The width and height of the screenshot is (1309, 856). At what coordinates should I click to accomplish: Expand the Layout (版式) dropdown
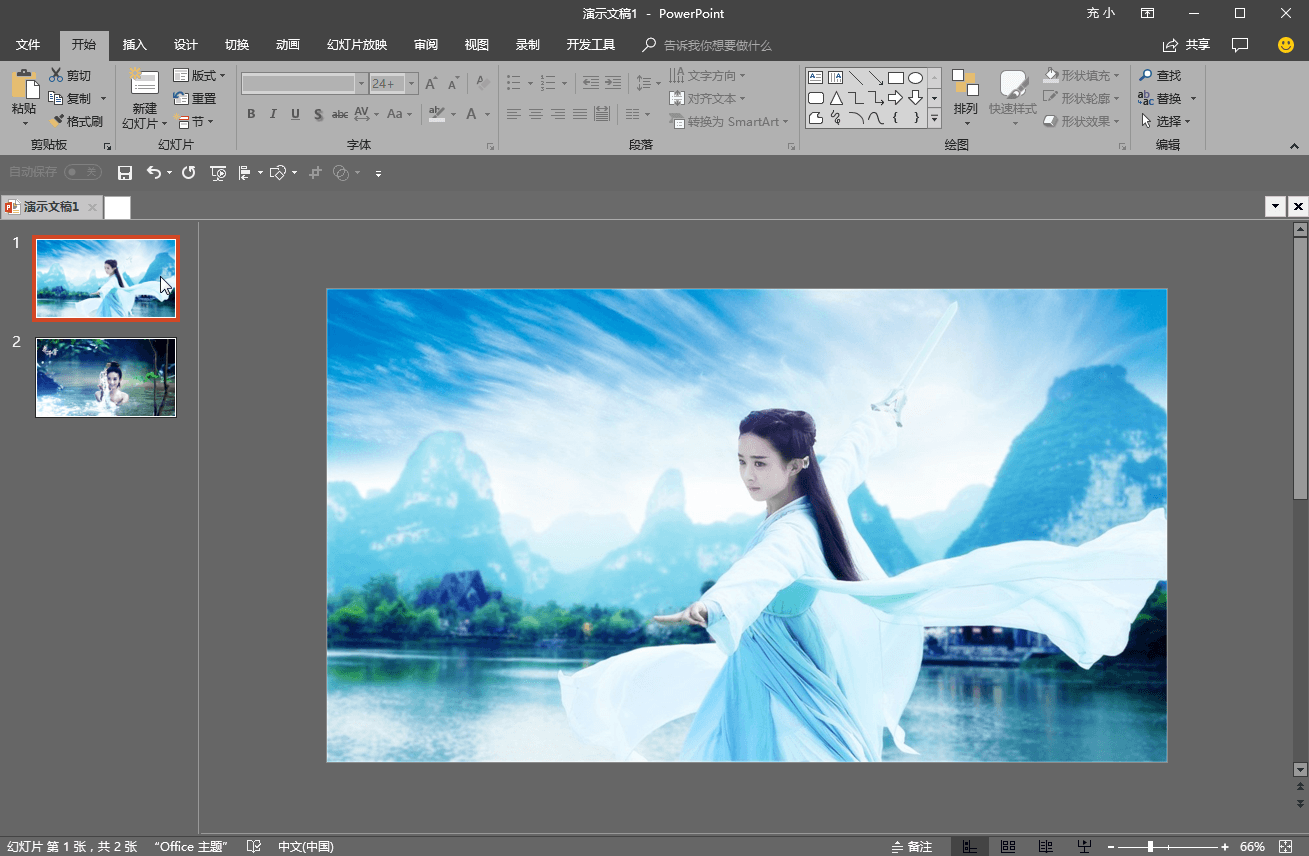pos(200,76)
